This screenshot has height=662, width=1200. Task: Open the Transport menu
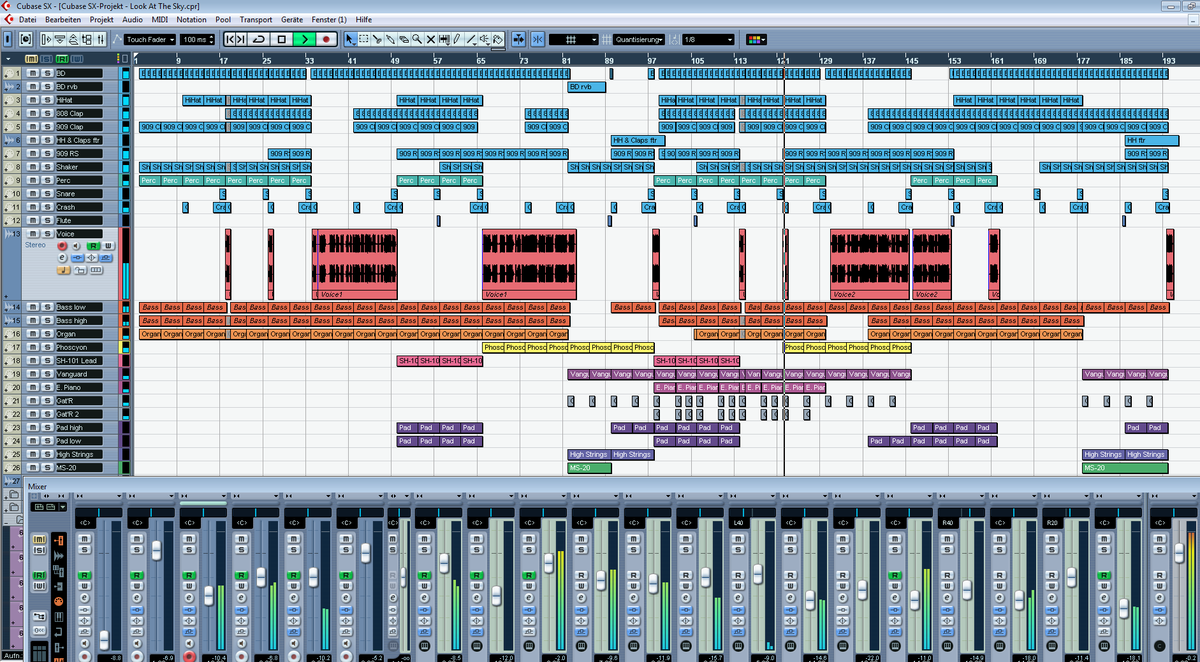click(x=256, y=19)
